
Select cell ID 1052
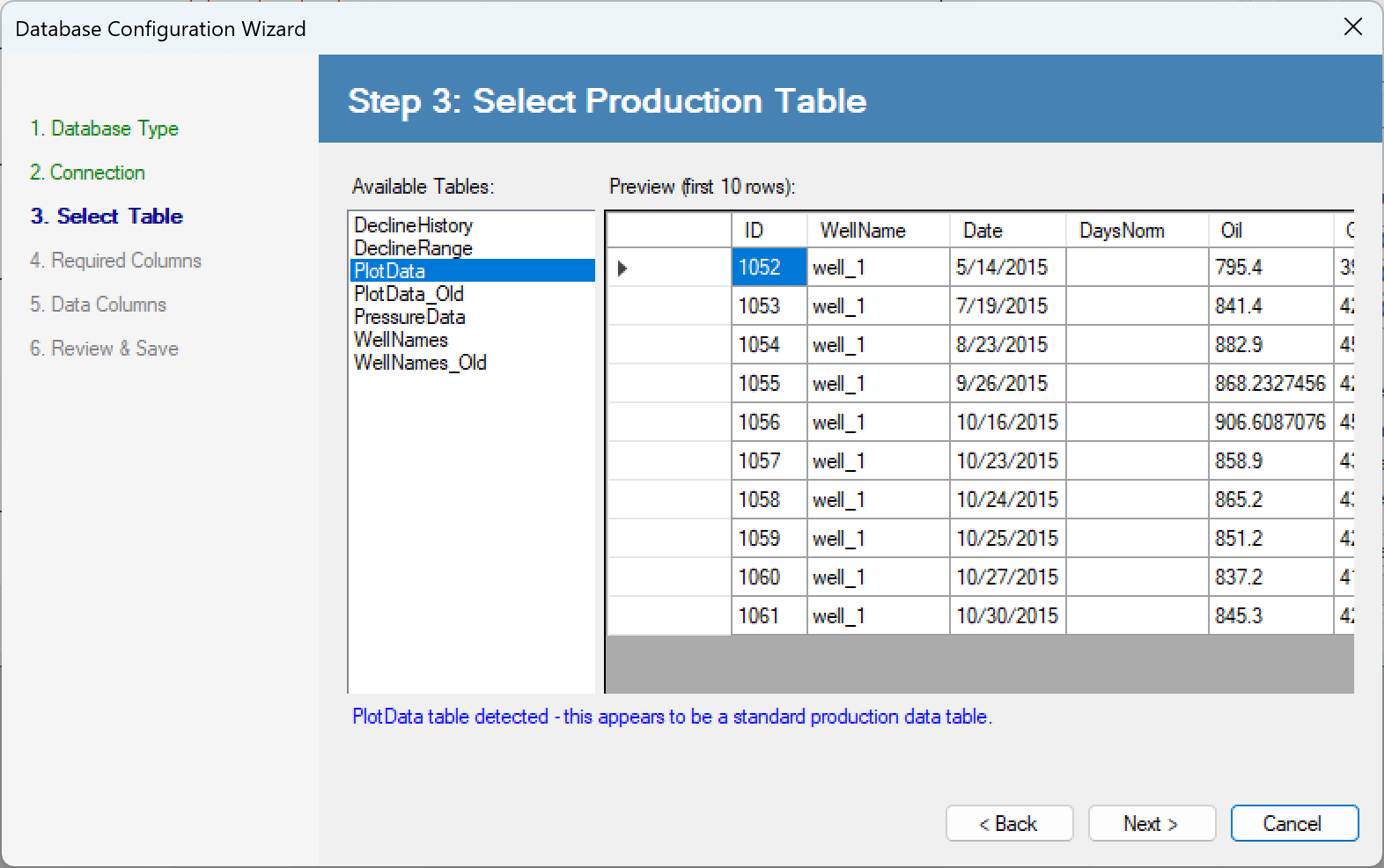tap(769, 268)
